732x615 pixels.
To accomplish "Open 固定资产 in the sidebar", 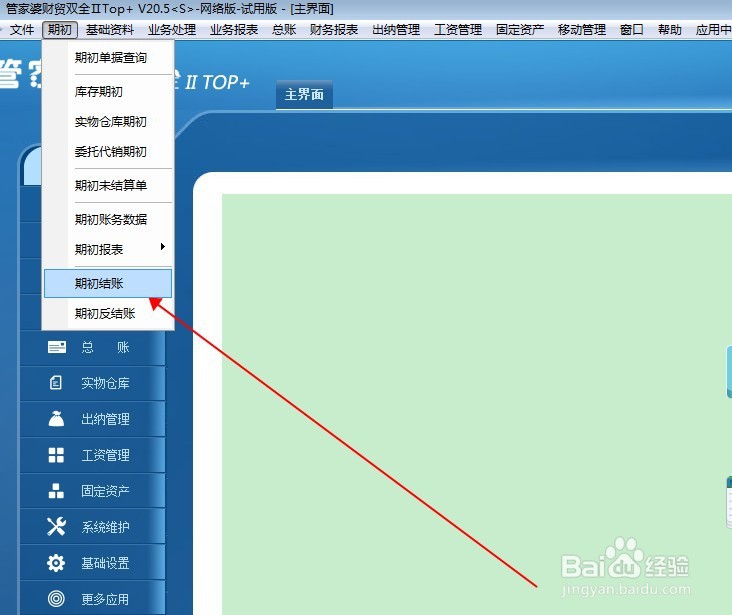I will pyautogui.click(x=106, y=491).
